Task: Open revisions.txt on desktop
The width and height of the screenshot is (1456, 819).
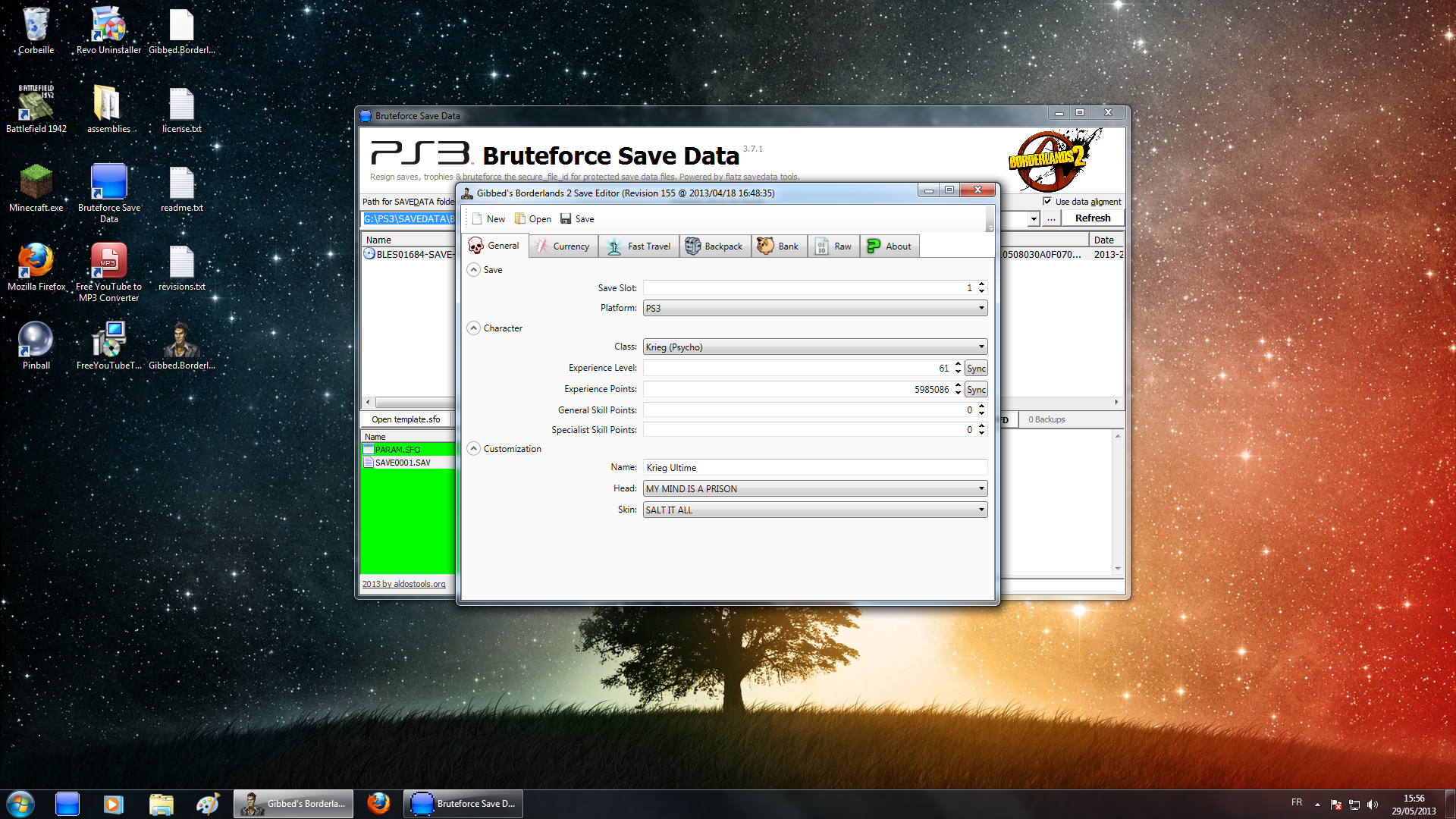Action: coord(182,267)
